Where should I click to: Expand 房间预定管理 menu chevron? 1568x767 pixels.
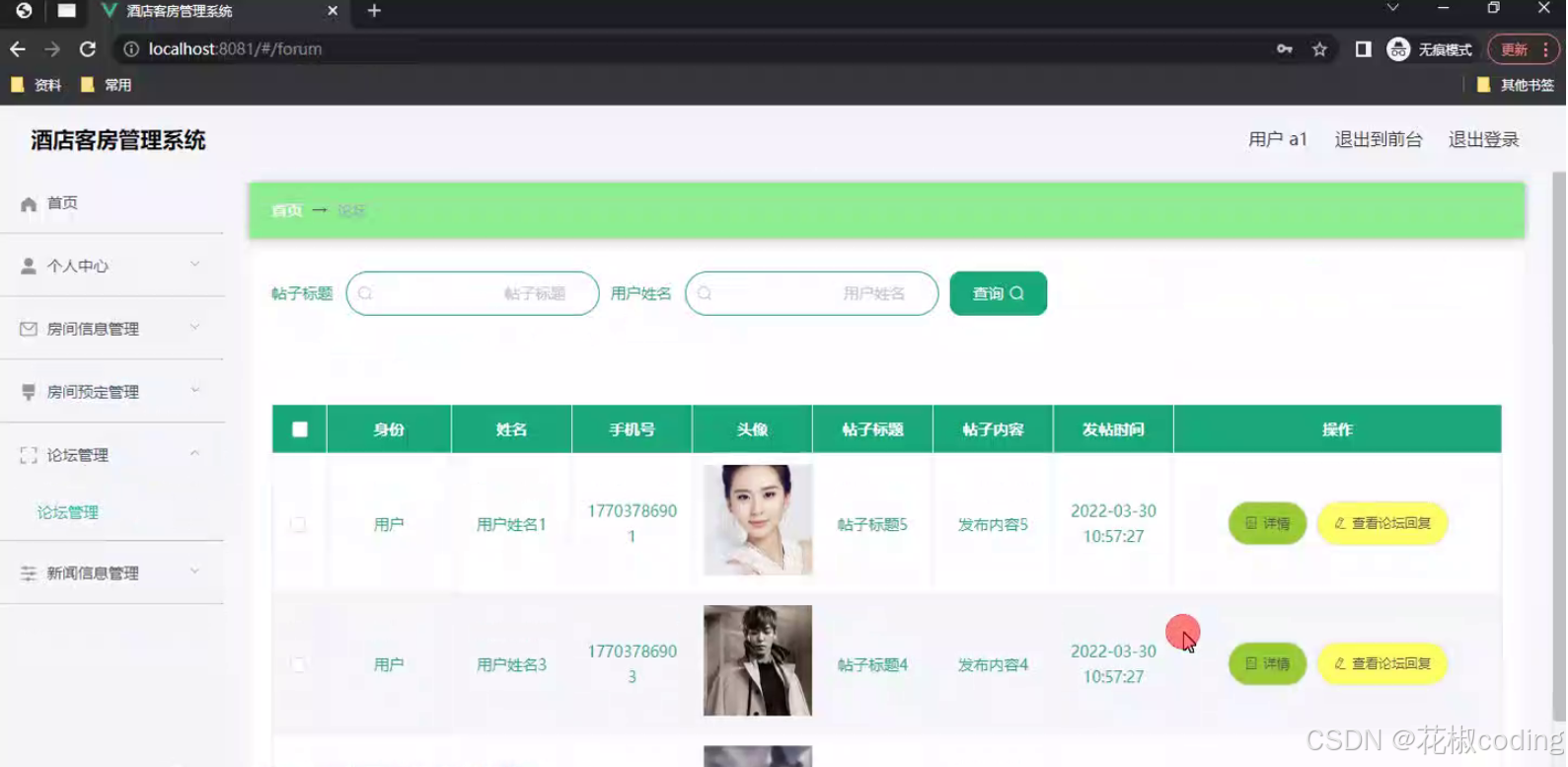(194, 390)
